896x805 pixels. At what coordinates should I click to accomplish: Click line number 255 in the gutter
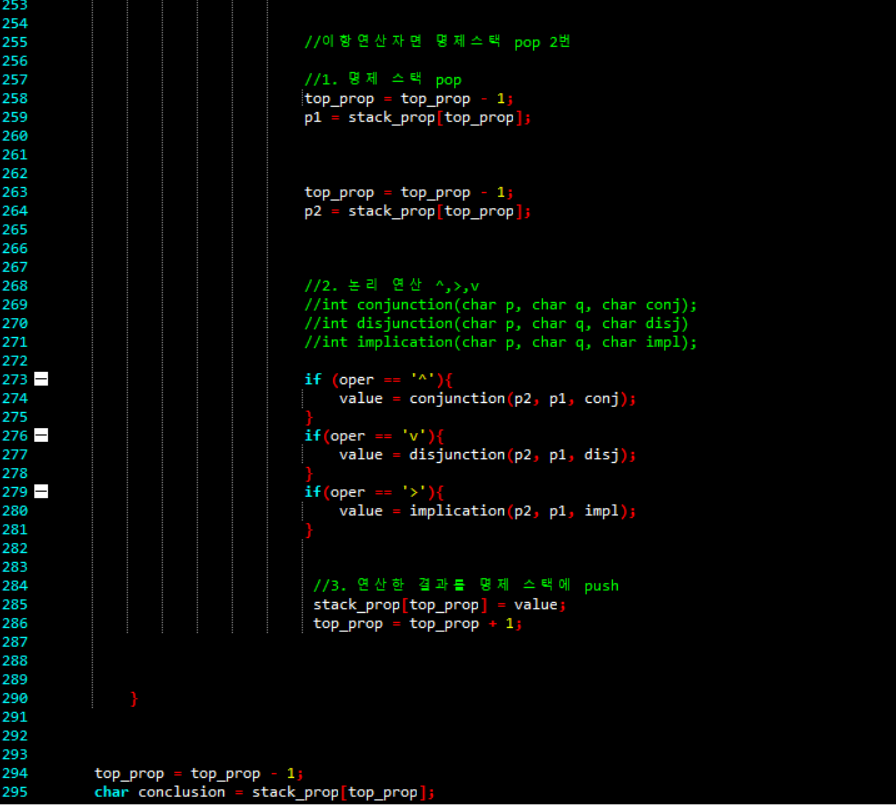tap(15, 42)
